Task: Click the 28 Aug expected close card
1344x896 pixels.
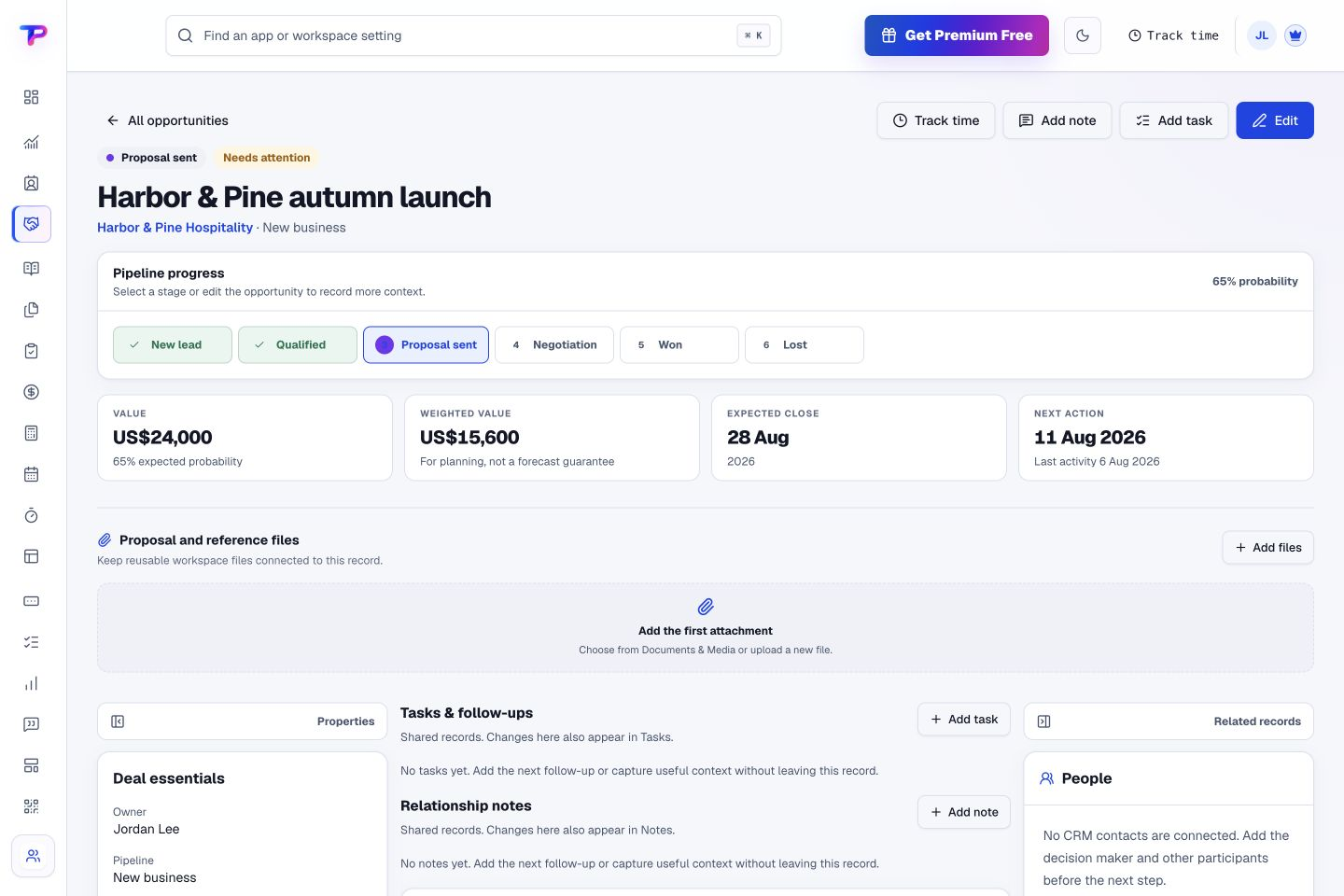Action: click(859, 438)
